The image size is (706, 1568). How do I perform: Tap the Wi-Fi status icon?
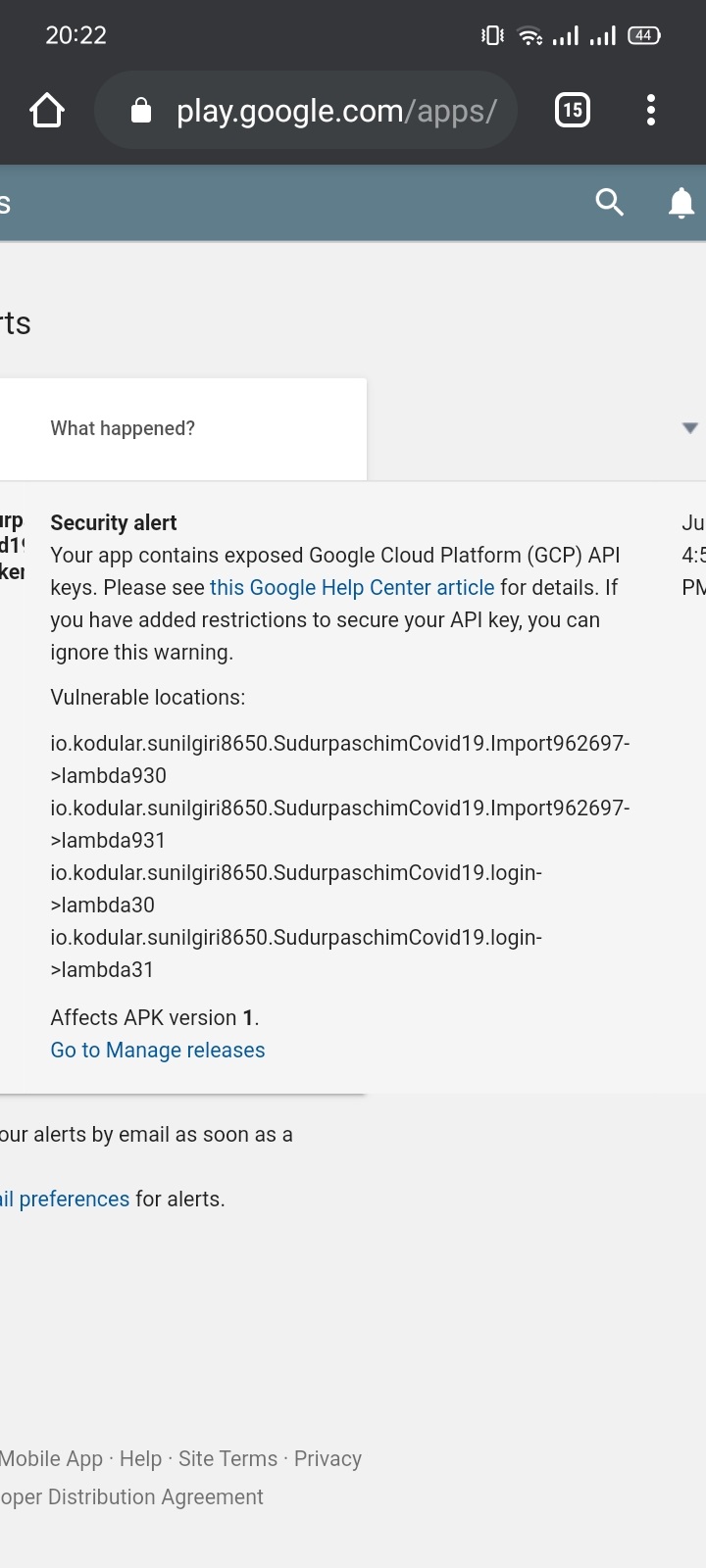click(x=529, y=36)
